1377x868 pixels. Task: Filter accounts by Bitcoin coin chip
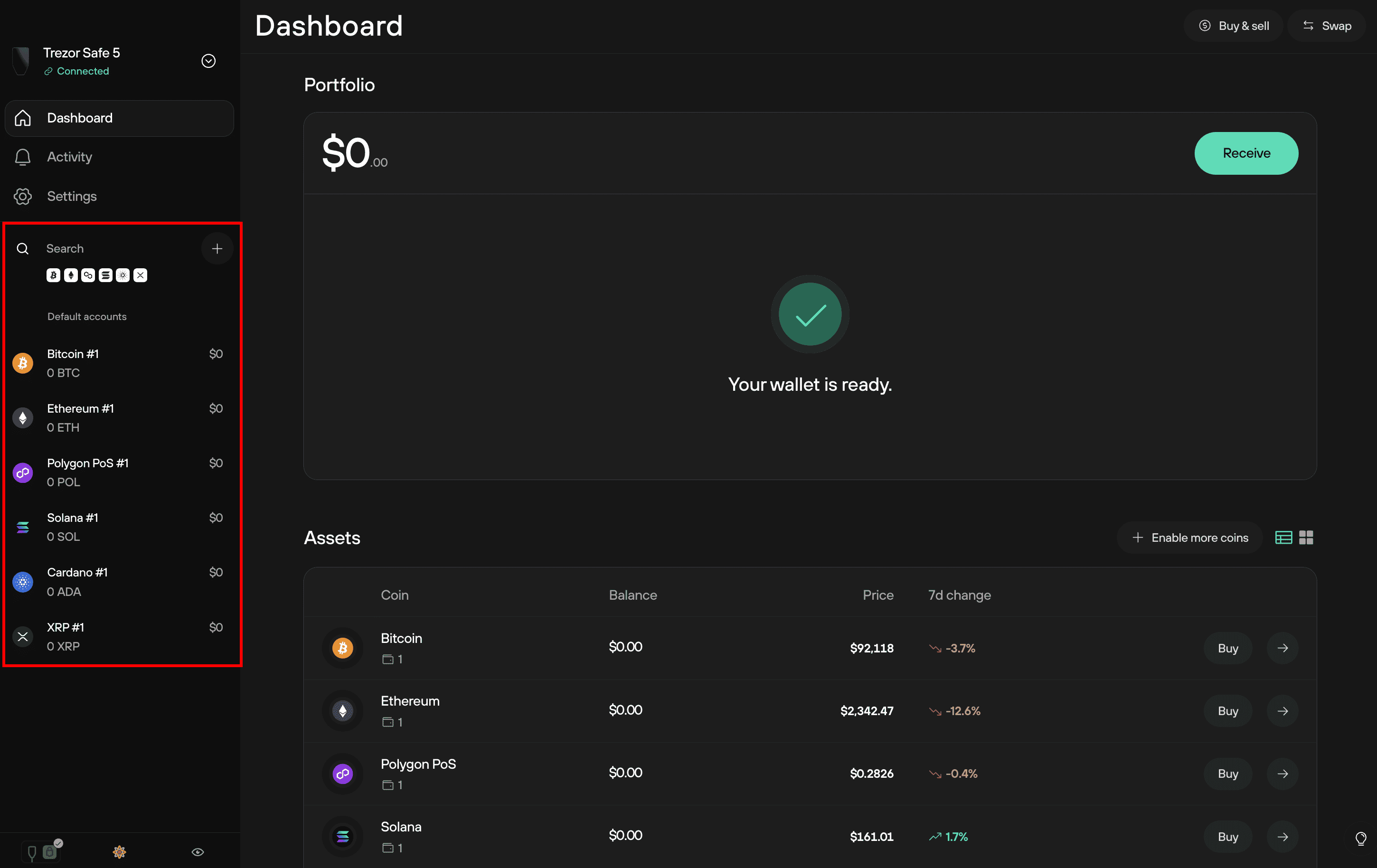[x=53, y=275]
